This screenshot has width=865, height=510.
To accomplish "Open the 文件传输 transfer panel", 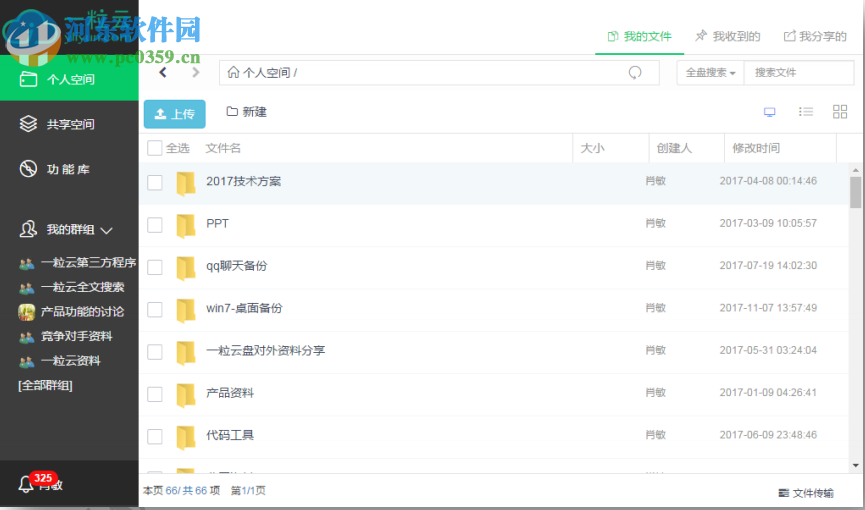I will [805, 493].
